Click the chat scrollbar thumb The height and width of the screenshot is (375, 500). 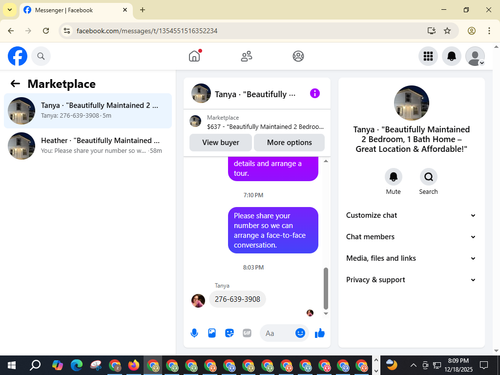326,288
